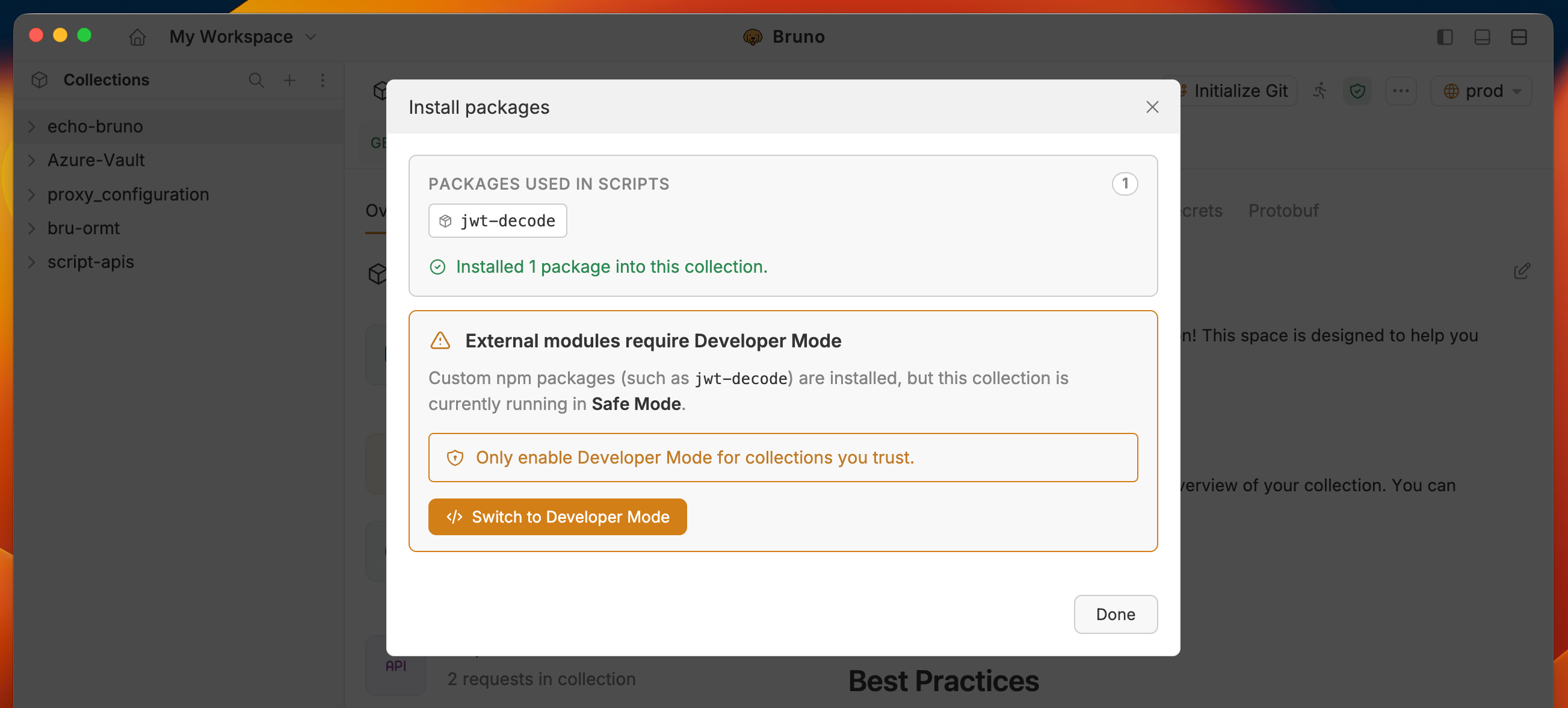Click the Done button
This screenshot has width=1568, height=708.
pos(1115,614)
